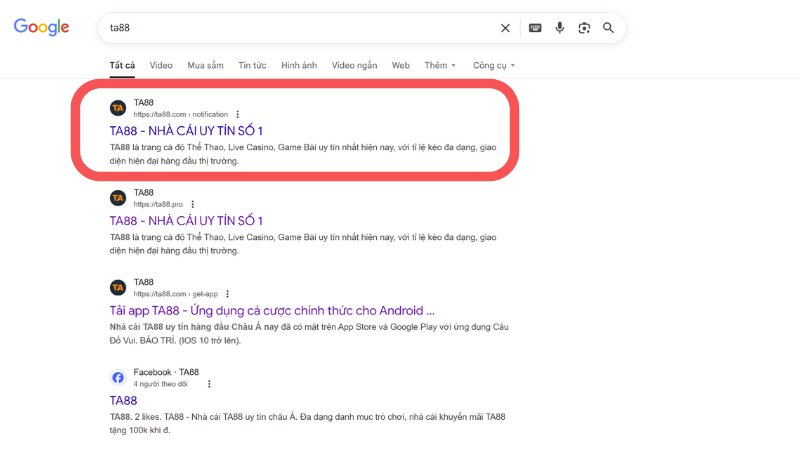The height and width of the screenshot is (450, 800).
Task: Open the Facebook TA88 result title
Action: (123, 401)
